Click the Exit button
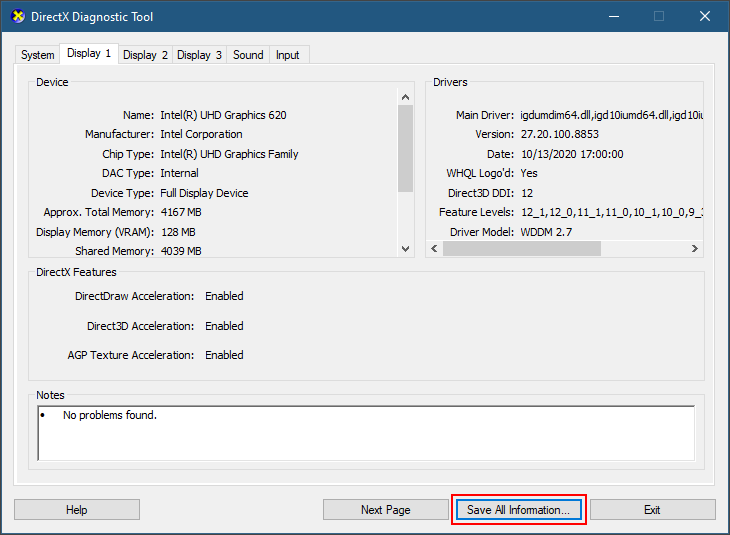 pos(652,510)
